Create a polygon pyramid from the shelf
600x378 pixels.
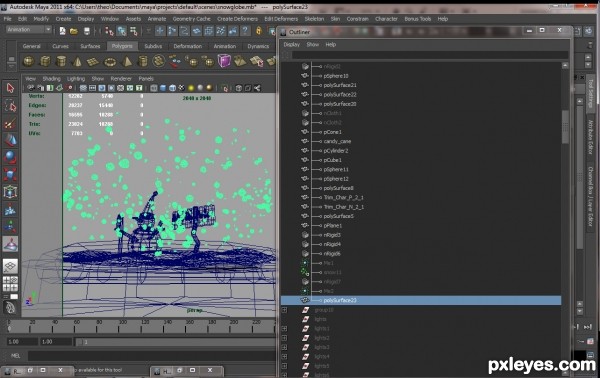click(127, 61)
